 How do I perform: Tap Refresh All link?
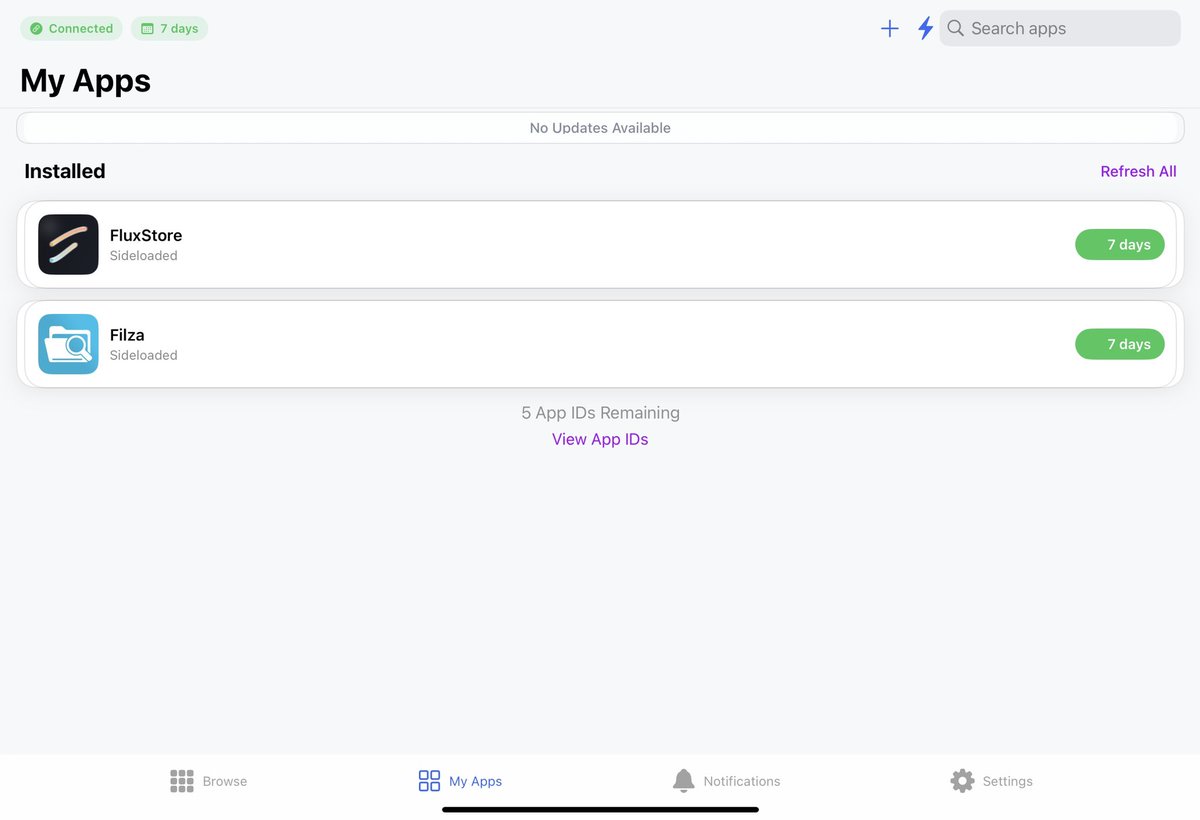(1138, 171)
